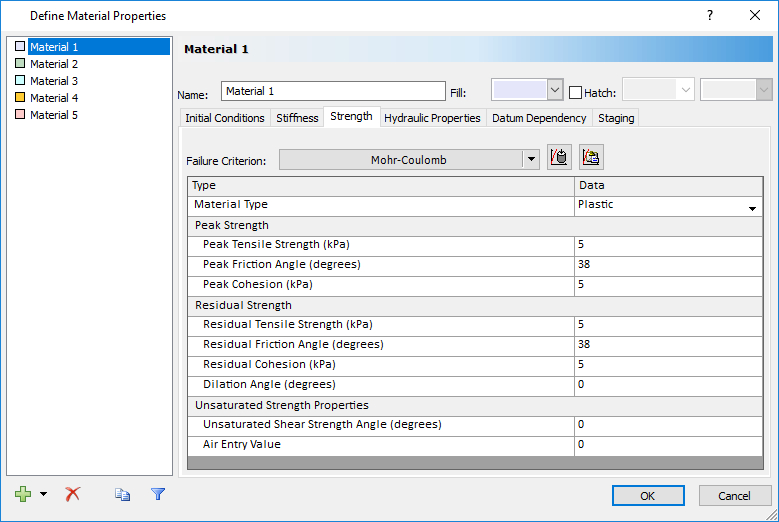779x522 pixels.
Task: Expand the Failure Criterion Mohr-Coulomb dropdown
Action: pos(530,159)
